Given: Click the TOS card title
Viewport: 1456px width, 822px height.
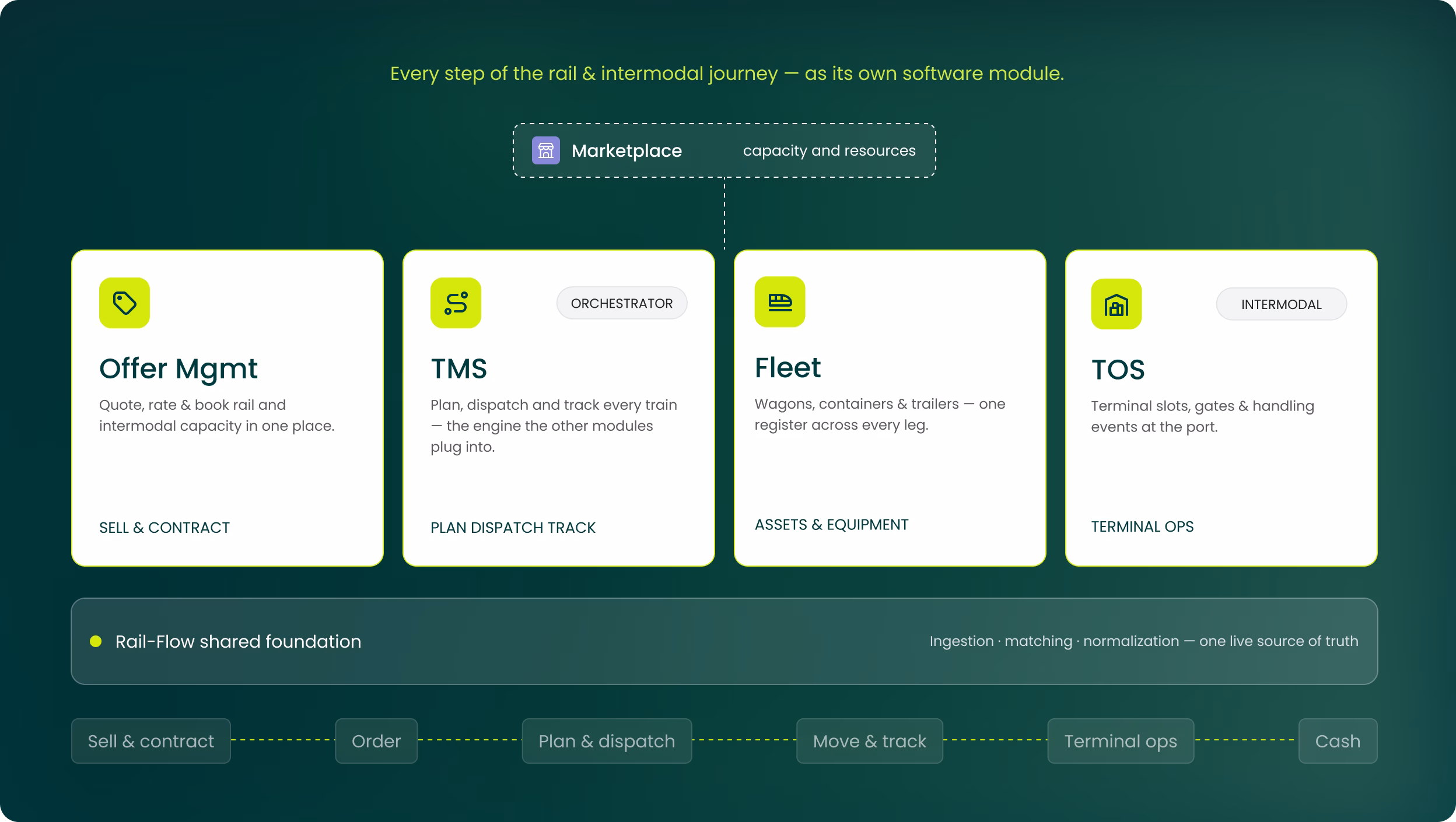Looking at the screenshot, I should [x=1118, y=370].
